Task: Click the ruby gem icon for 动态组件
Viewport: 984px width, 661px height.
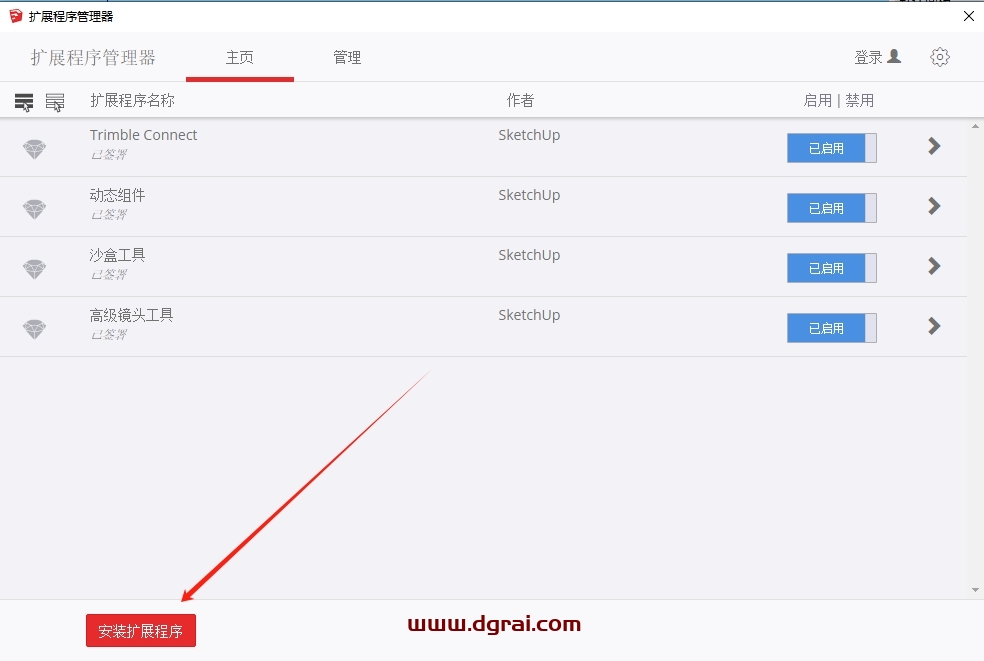Action: pos(35,208)
